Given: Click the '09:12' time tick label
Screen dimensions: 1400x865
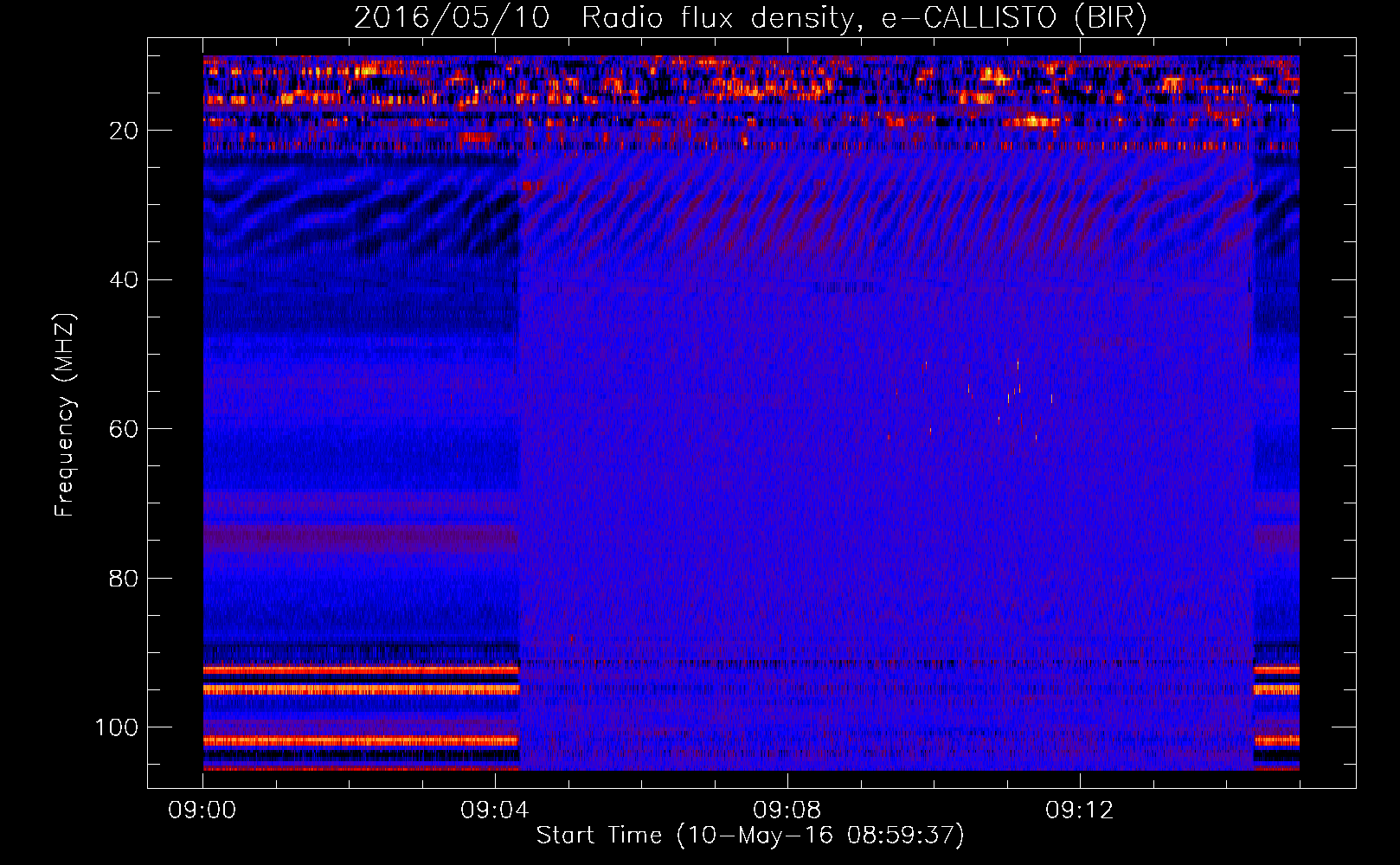Looking at the screenshot, I should coord(1080,811).
